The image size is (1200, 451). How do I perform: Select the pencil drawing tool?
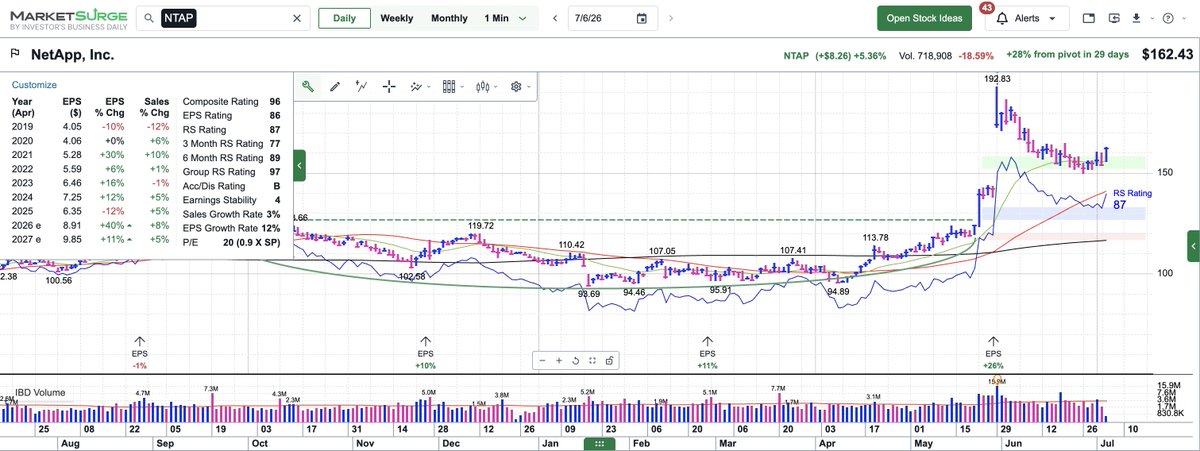[x=335, y=87]
